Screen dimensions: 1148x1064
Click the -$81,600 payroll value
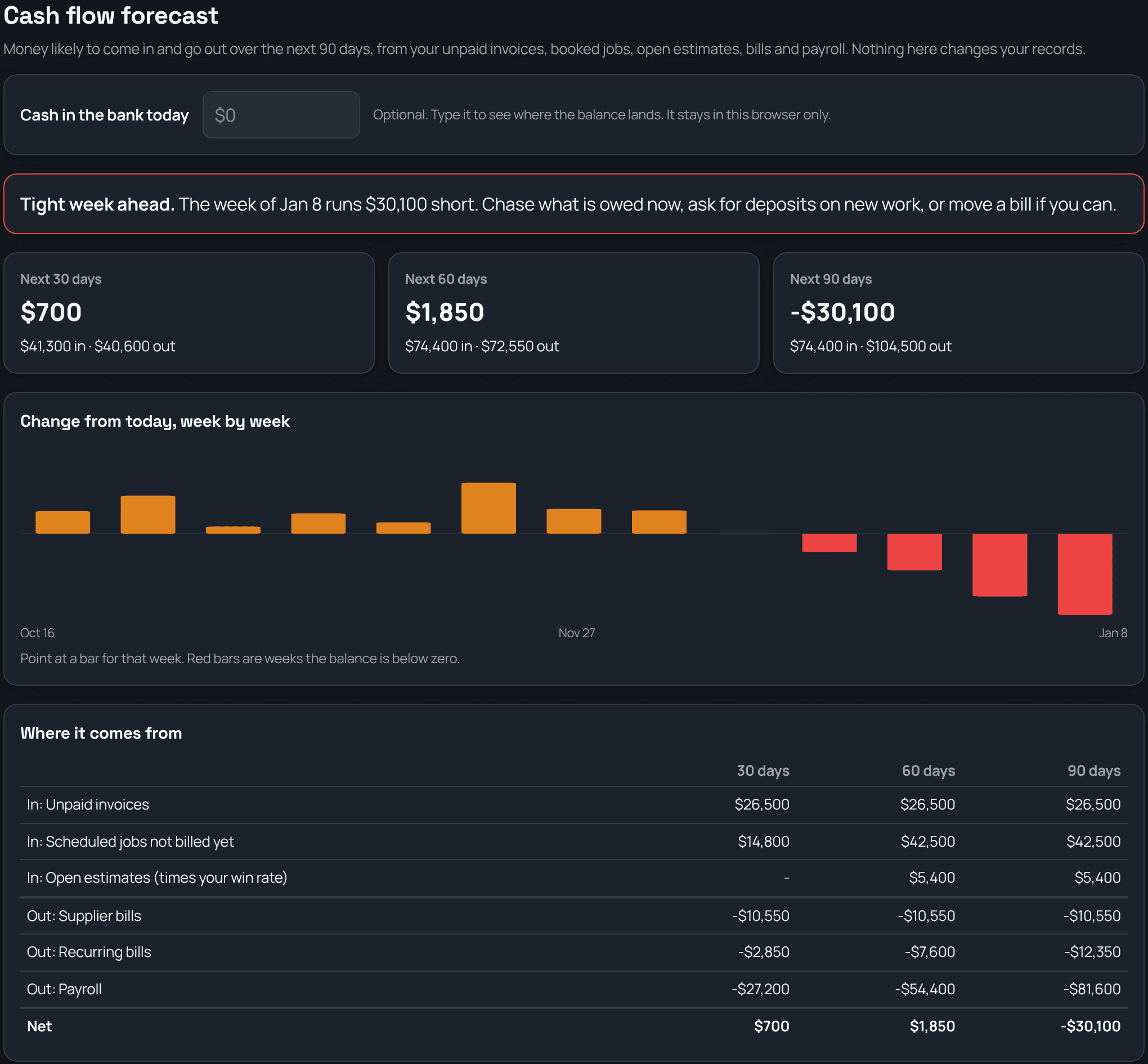[x=1092, y=989]
